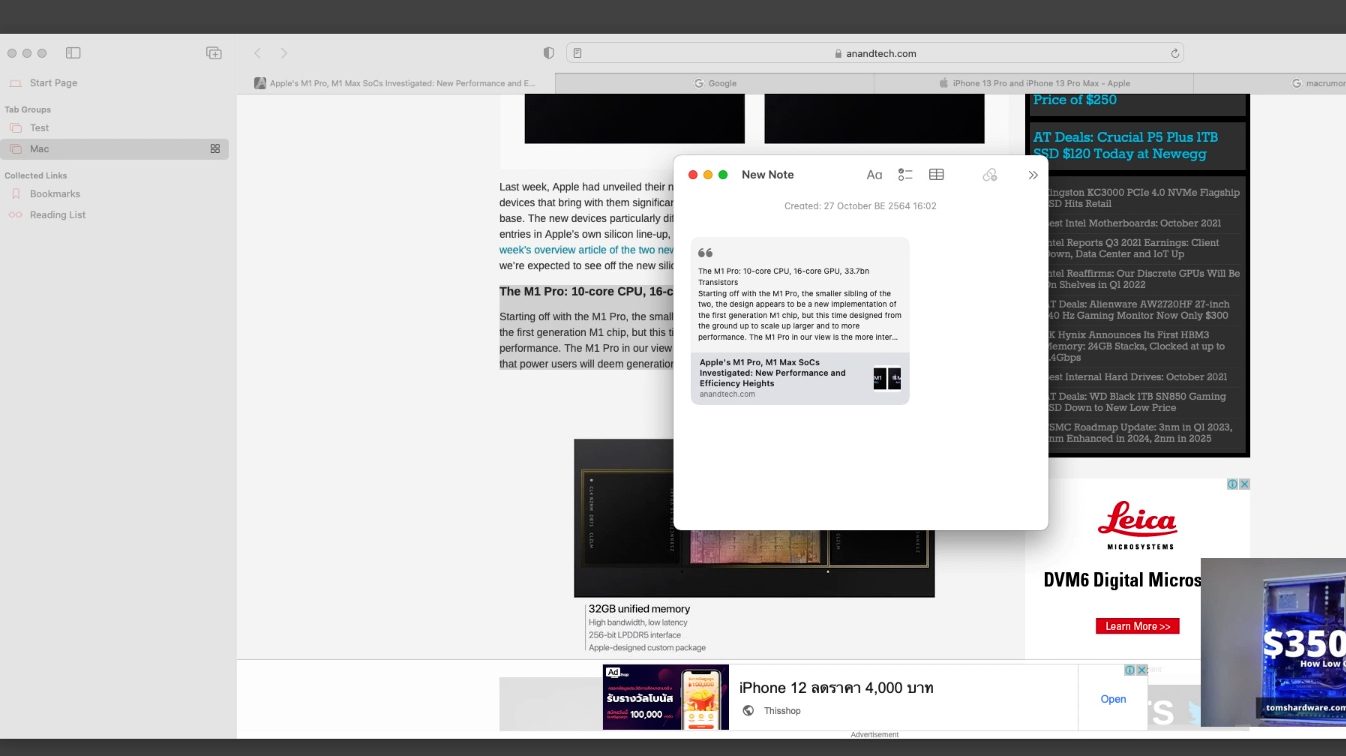
Task: Toggle the Safari sidebar button
Action: point(73,53)
